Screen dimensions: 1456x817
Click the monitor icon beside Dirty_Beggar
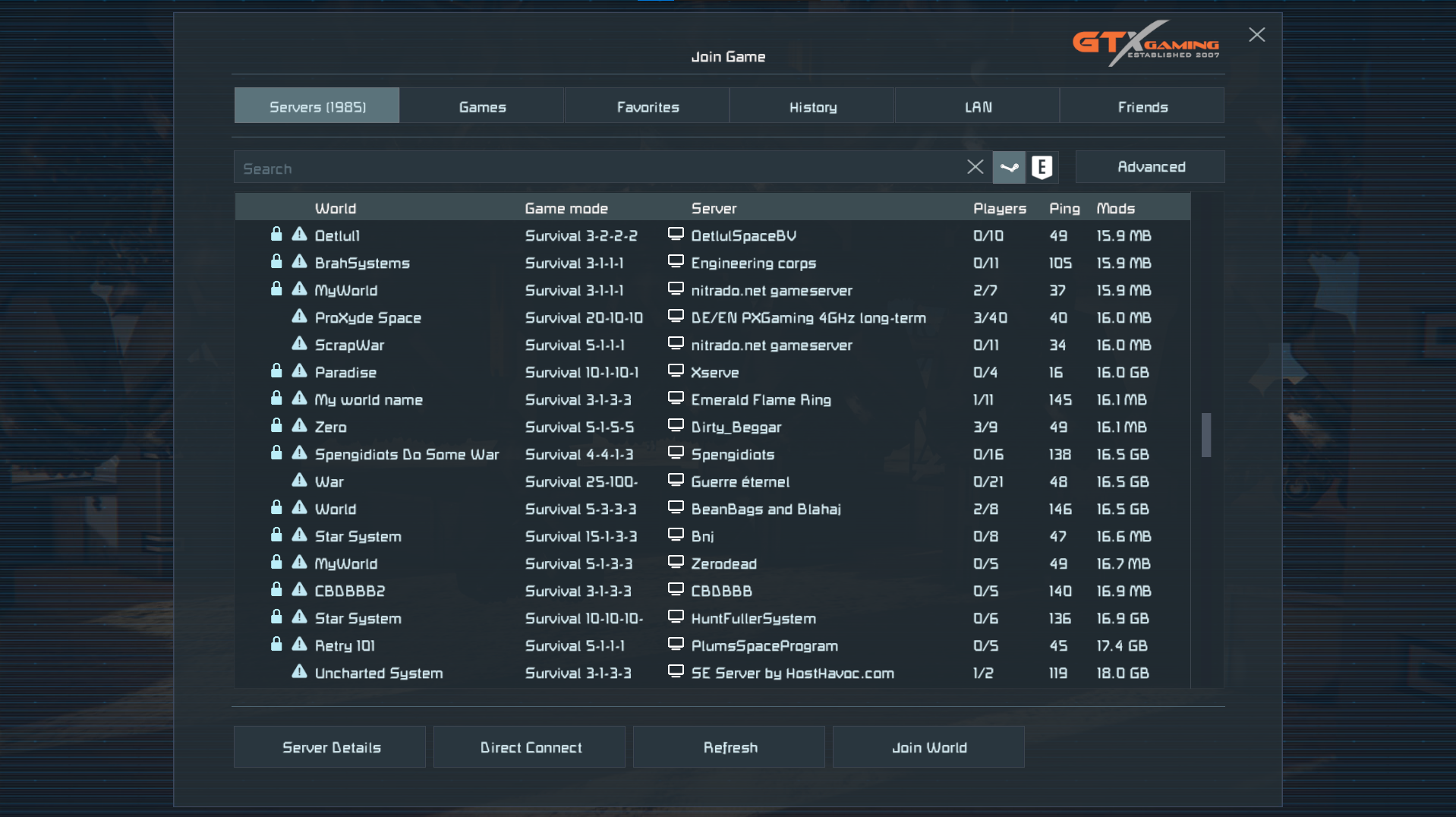676,425
